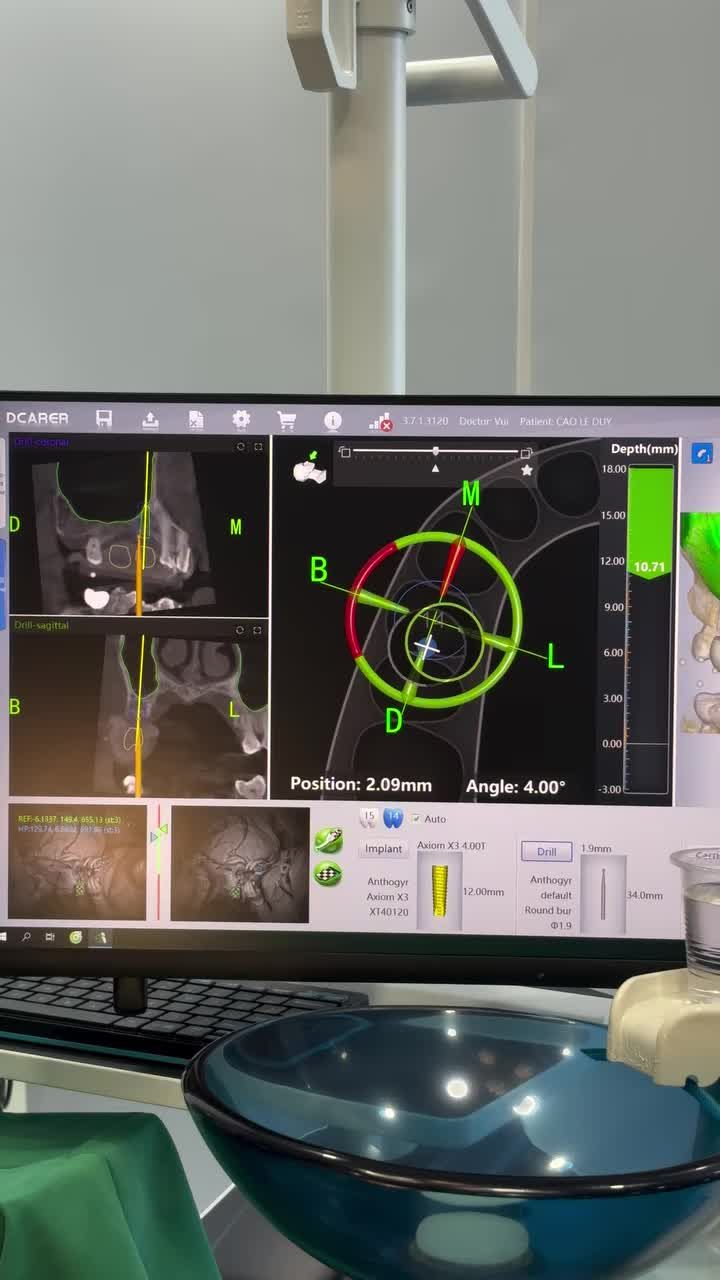Image resolution: width=720 pixels, height=1280 pixels.
Task: Click the Drill-coronal CT view
Action: coord(139,524)
